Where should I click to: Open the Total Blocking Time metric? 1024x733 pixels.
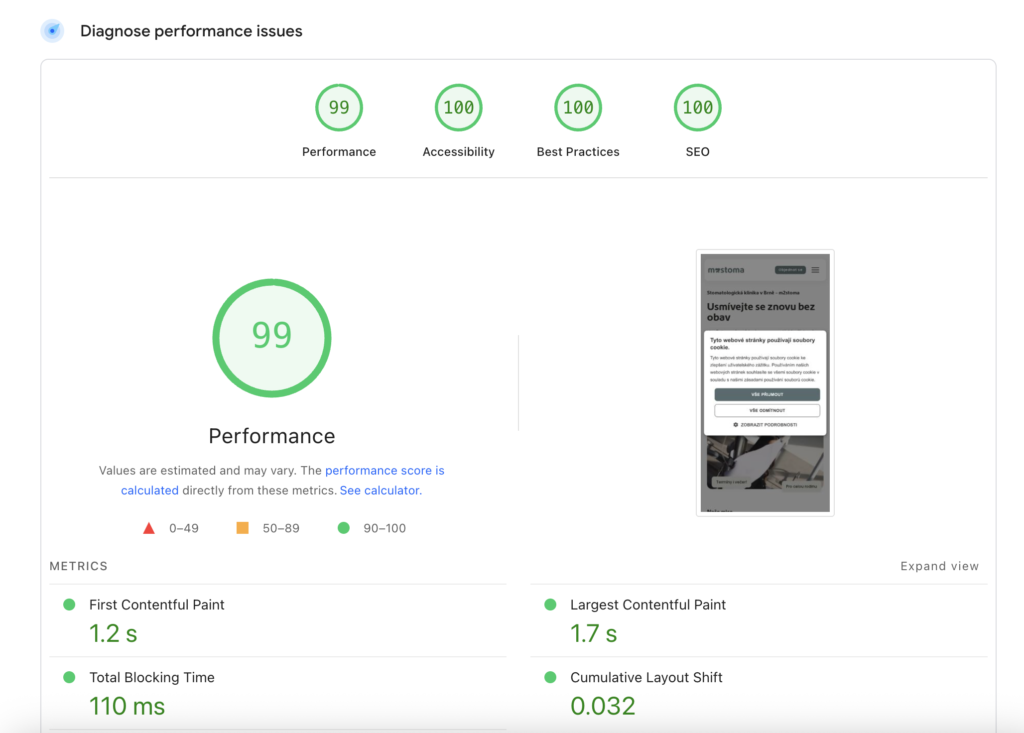click(152, 678)
